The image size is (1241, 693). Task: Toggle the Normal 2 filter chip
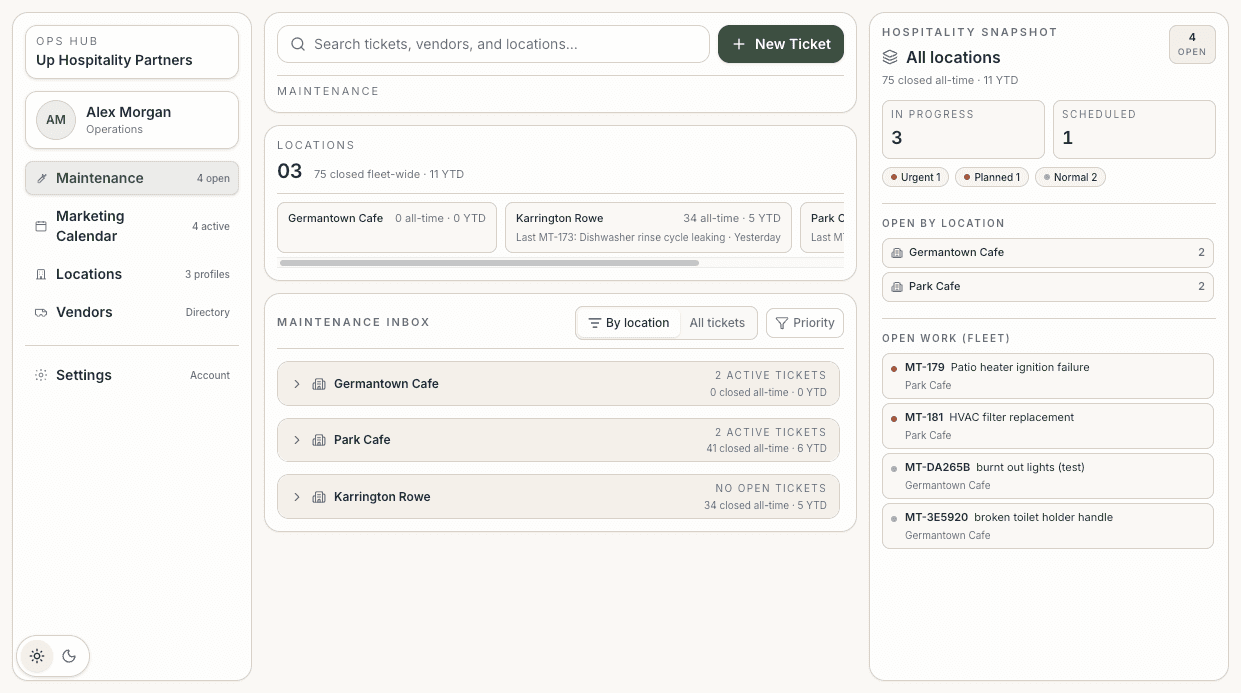tap(1070, 177)
